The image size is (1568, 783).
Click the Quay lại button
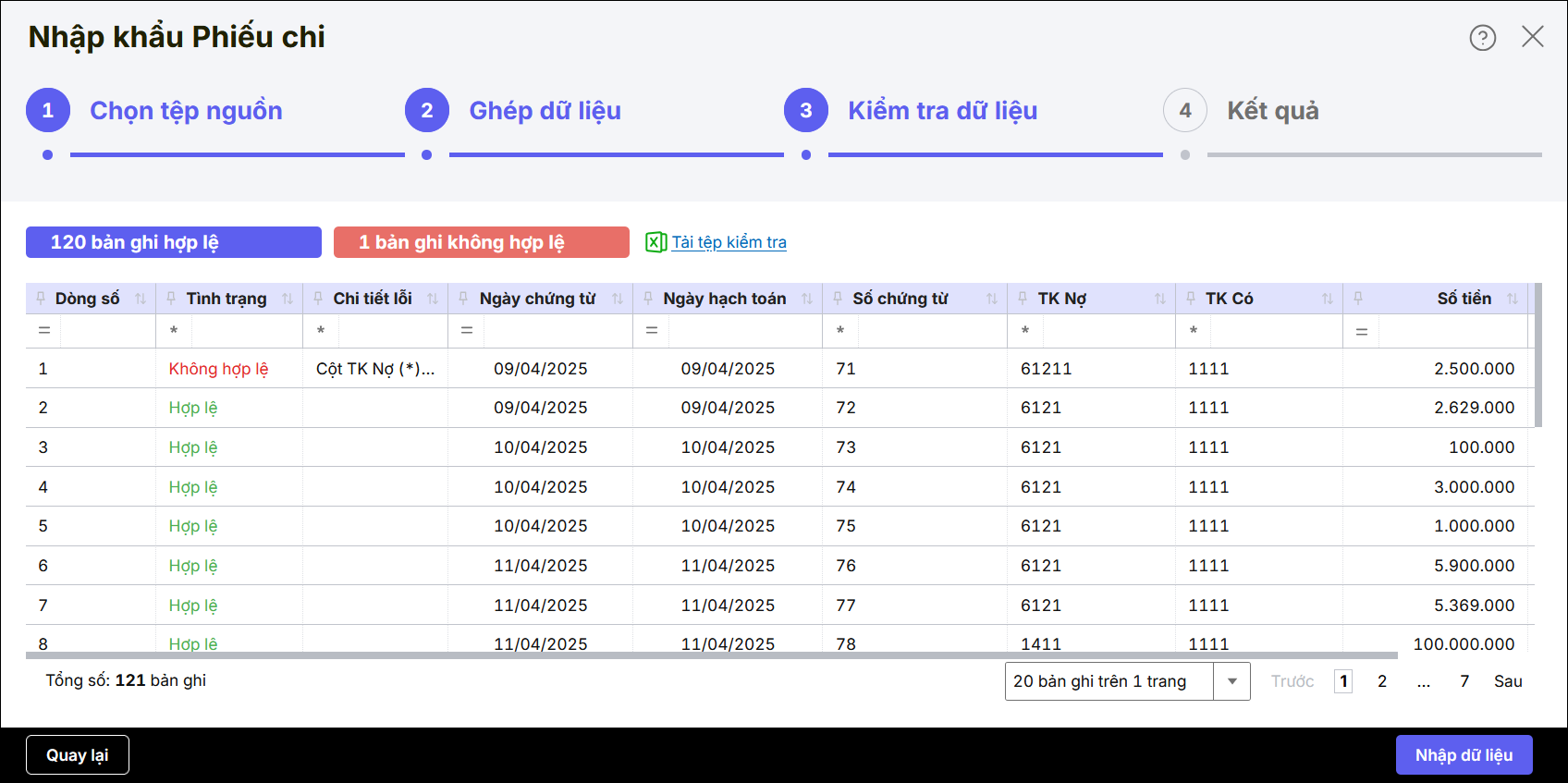tap(78, 755)
